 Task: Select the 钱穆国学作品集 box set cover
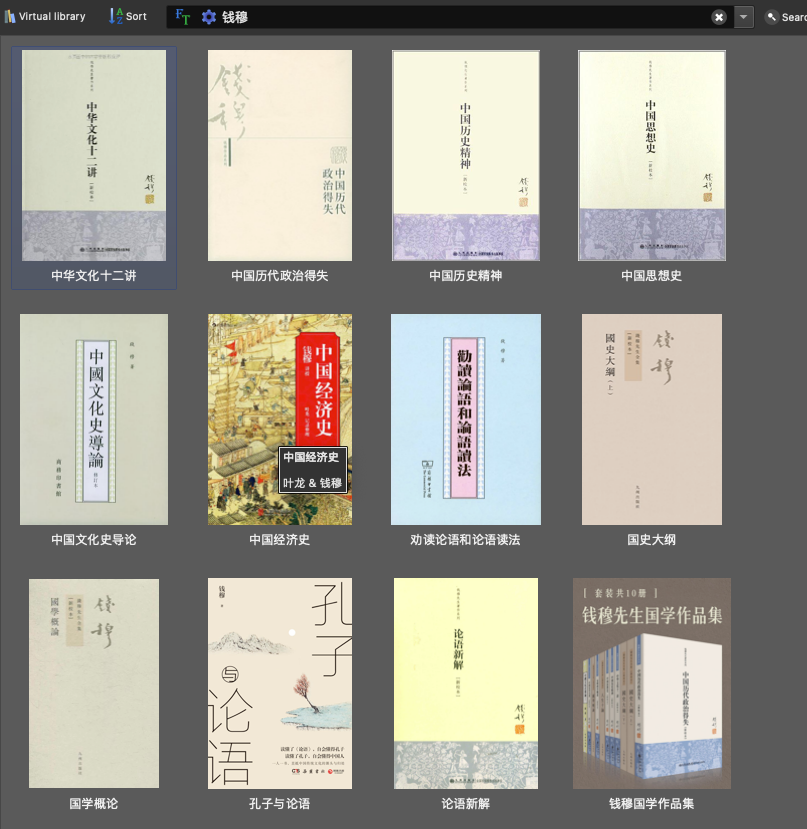[652, 683]
